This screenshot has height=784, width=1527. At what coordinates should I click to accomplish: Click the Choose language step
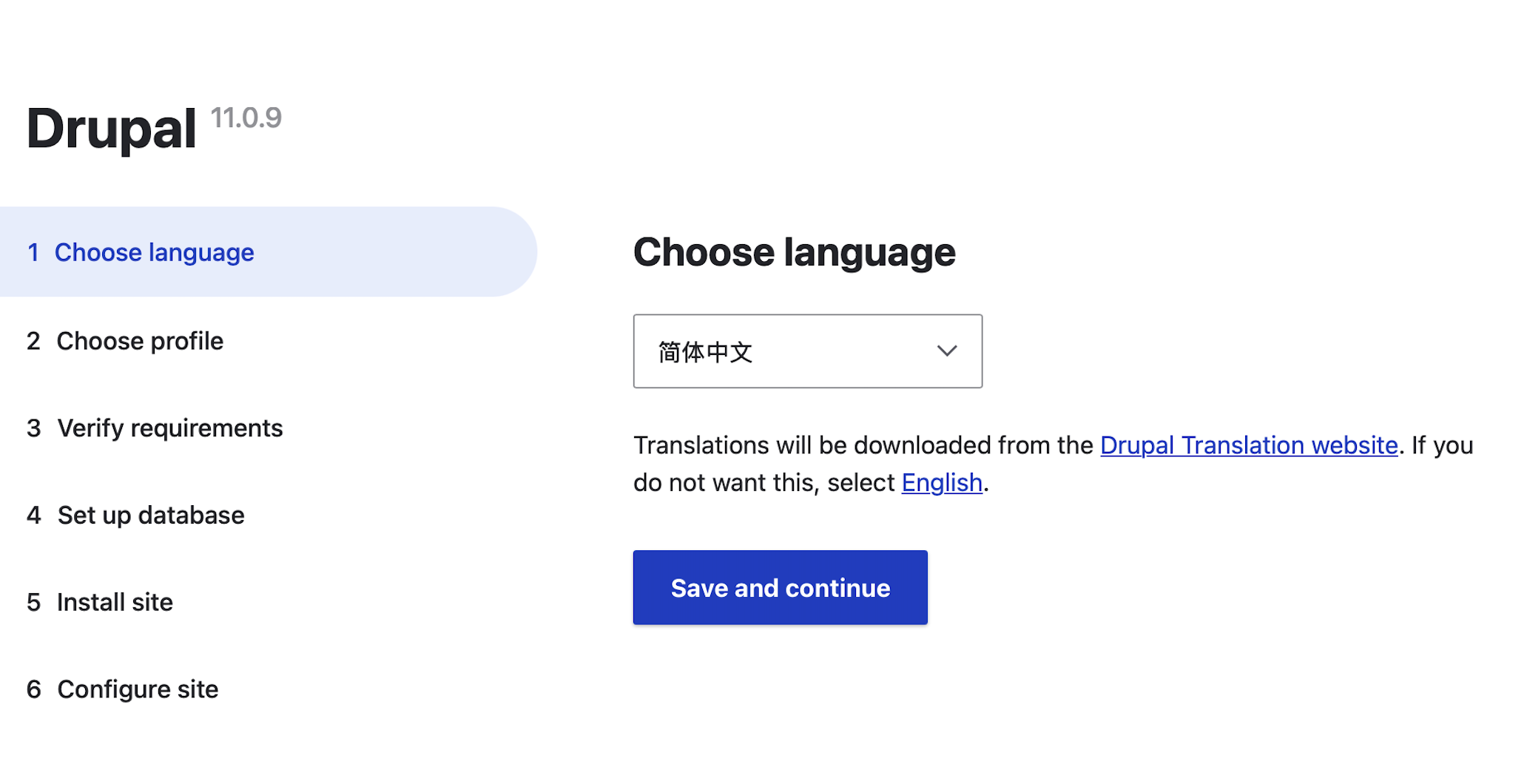click(268, 252)
